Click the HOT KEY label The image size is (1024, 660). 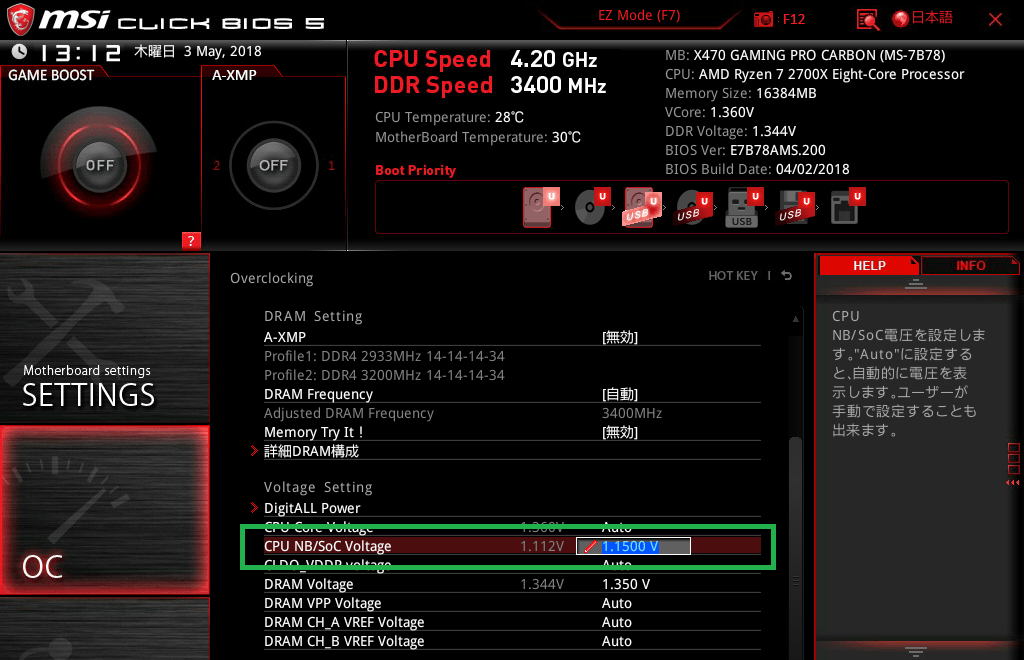[733, 275]
